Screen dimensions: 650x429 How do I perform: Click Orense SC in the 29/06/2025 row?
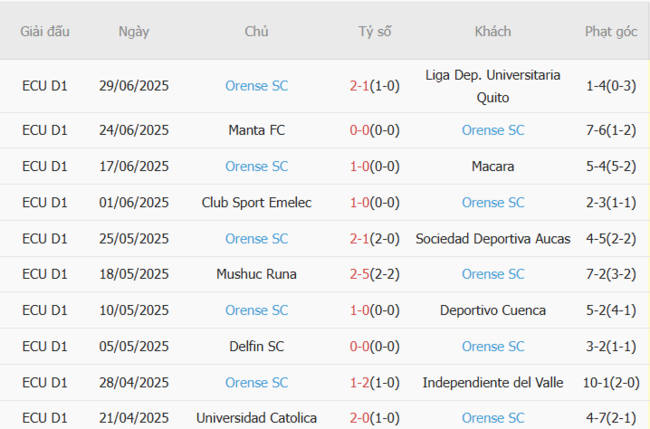click(256, 86)
